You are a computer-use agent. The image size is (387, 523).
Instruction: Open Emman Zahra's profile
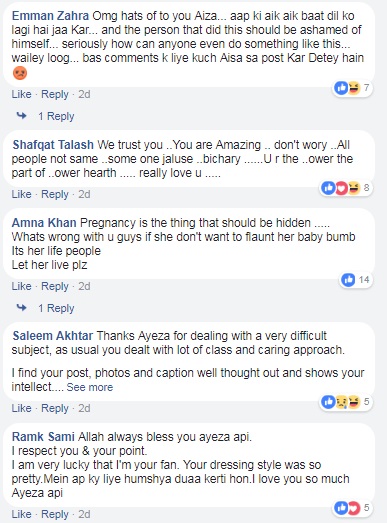[x=50, y=16]
